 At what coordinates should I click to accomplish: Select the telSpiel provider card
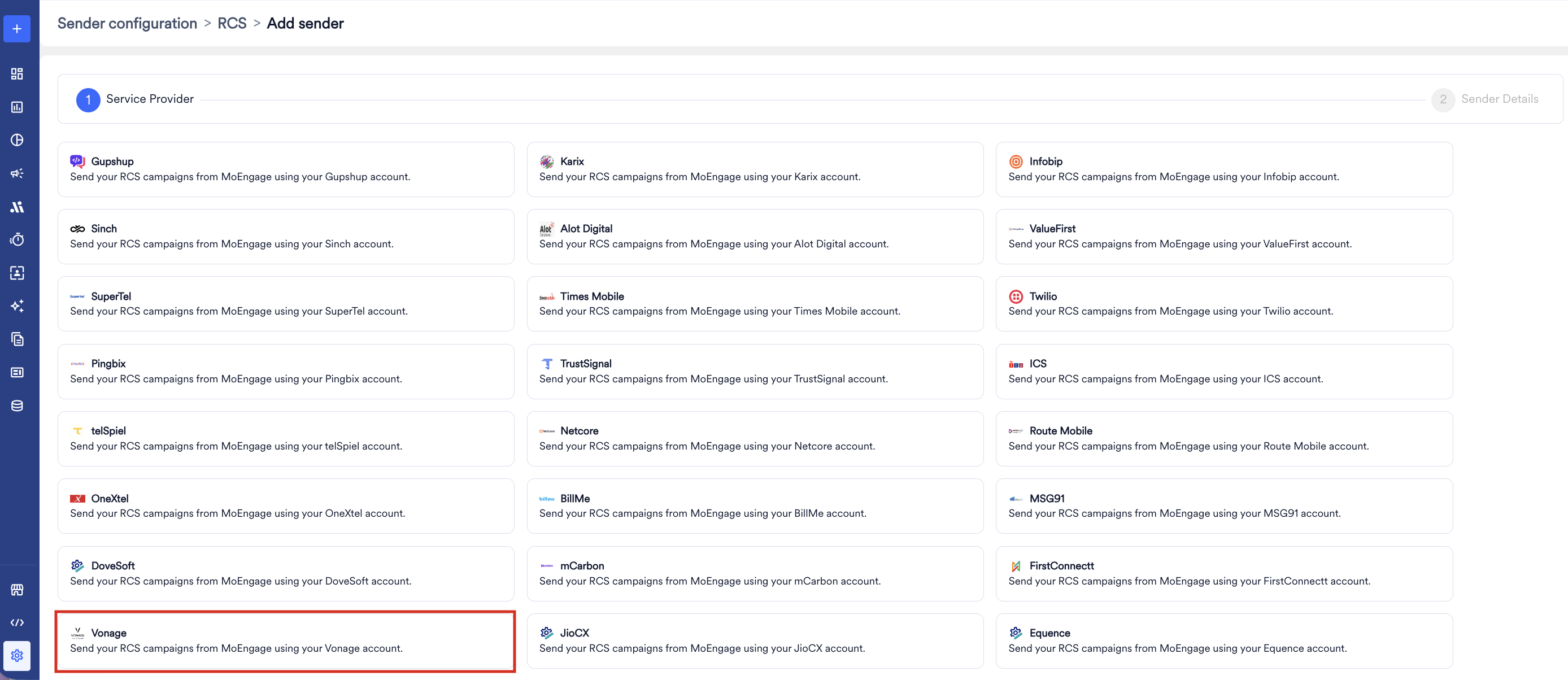tap(285, 439)
